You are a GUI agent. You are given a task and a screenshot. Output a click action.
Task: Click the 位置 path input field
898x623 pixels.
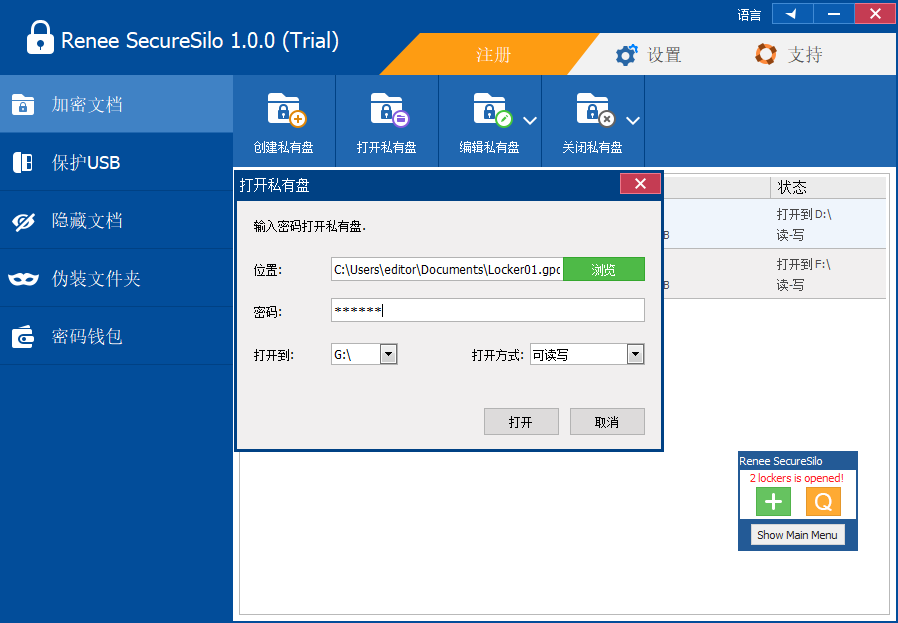[x=447, y=269]
